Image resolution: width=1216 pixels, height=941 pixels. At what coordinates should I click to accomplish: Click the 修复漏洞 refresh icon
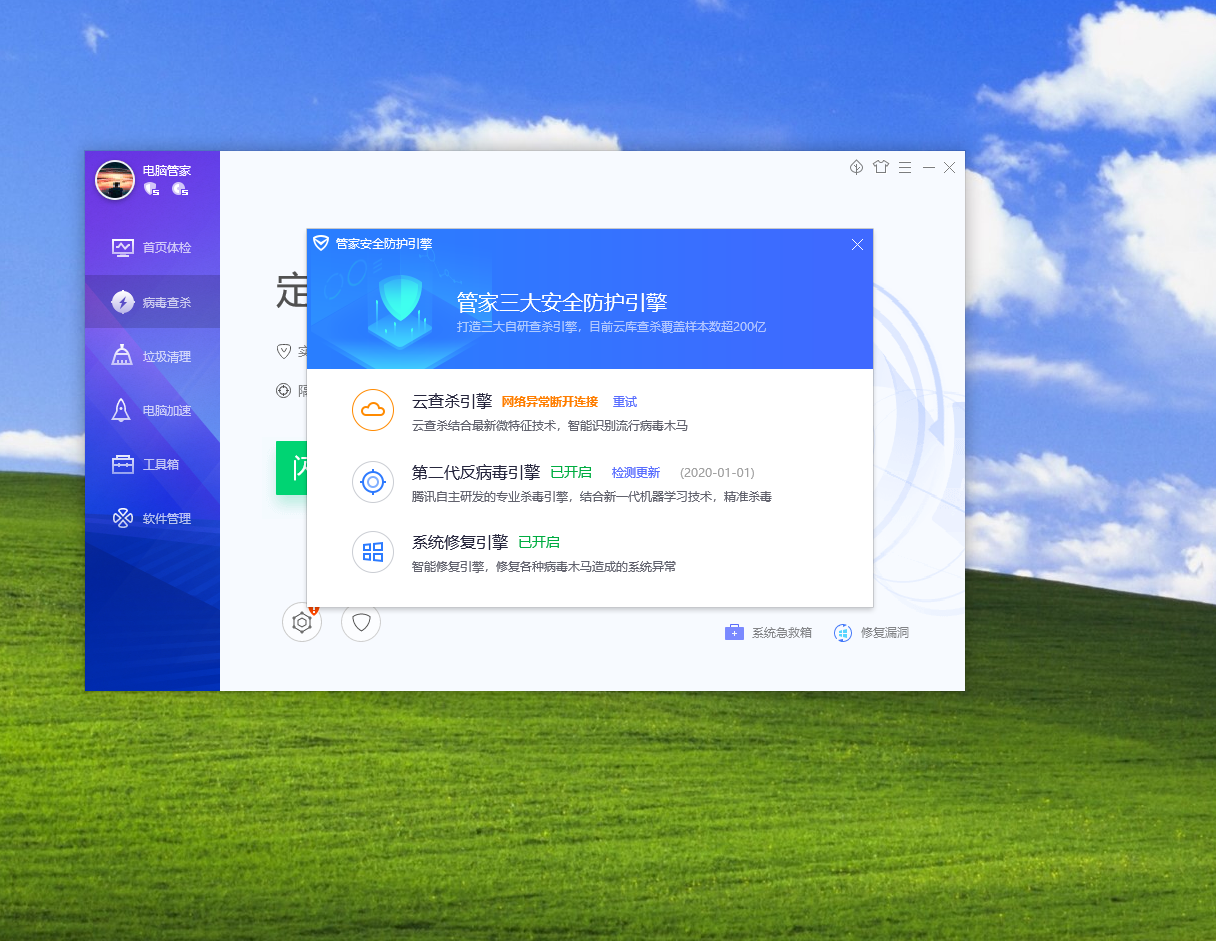843,633
